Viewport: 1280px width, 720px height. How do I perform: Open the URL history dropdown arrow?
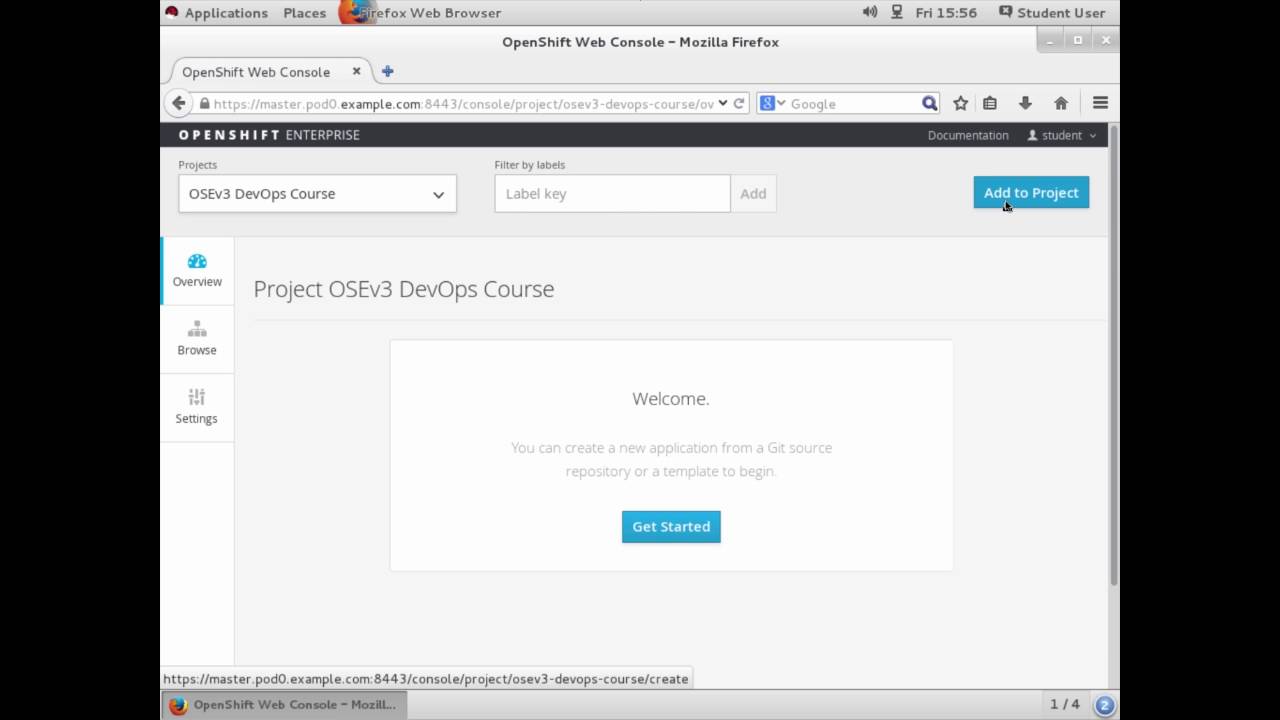tap(723, 103)
